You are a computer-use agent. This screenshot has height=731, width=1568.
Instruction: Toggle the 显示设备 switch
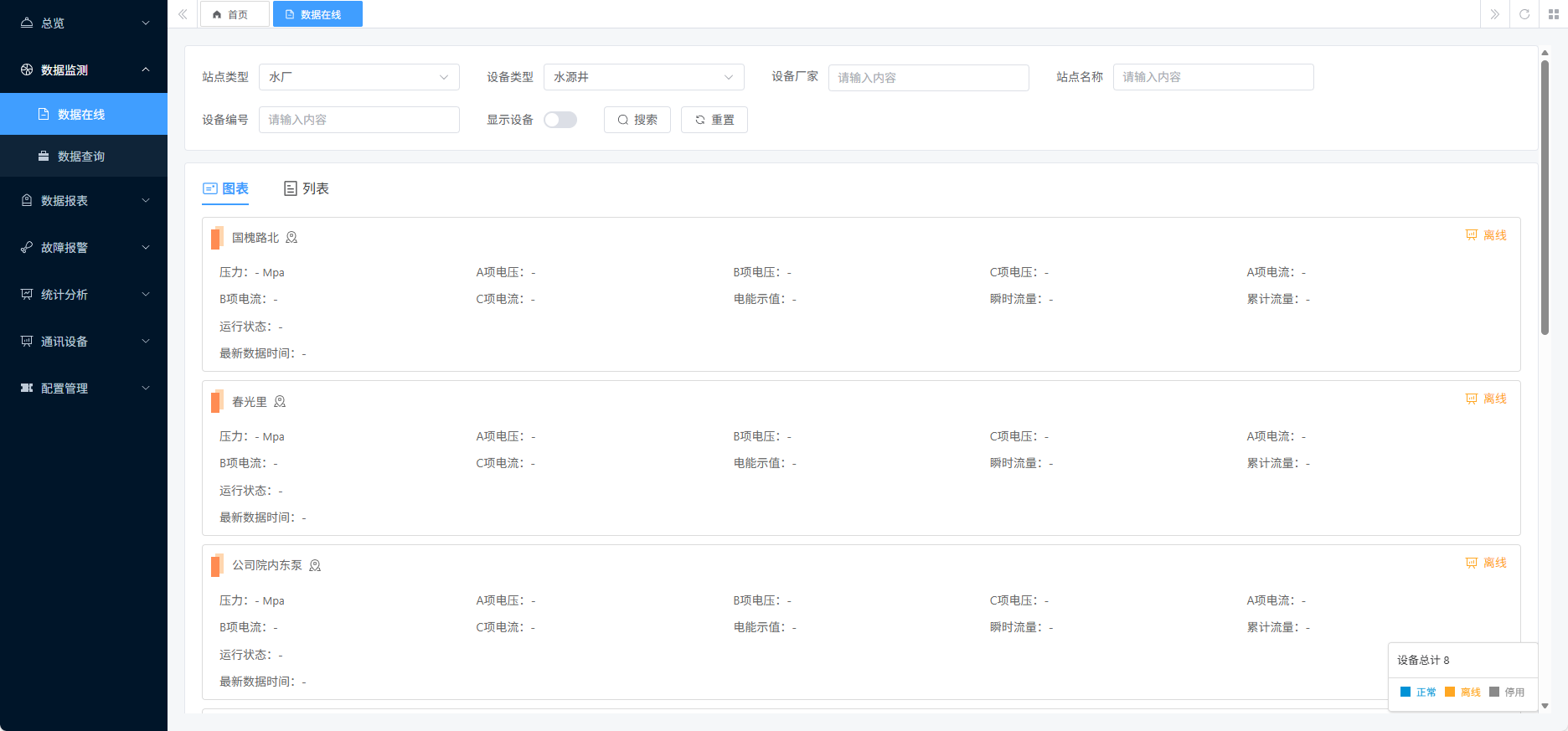tap(560, 120)
